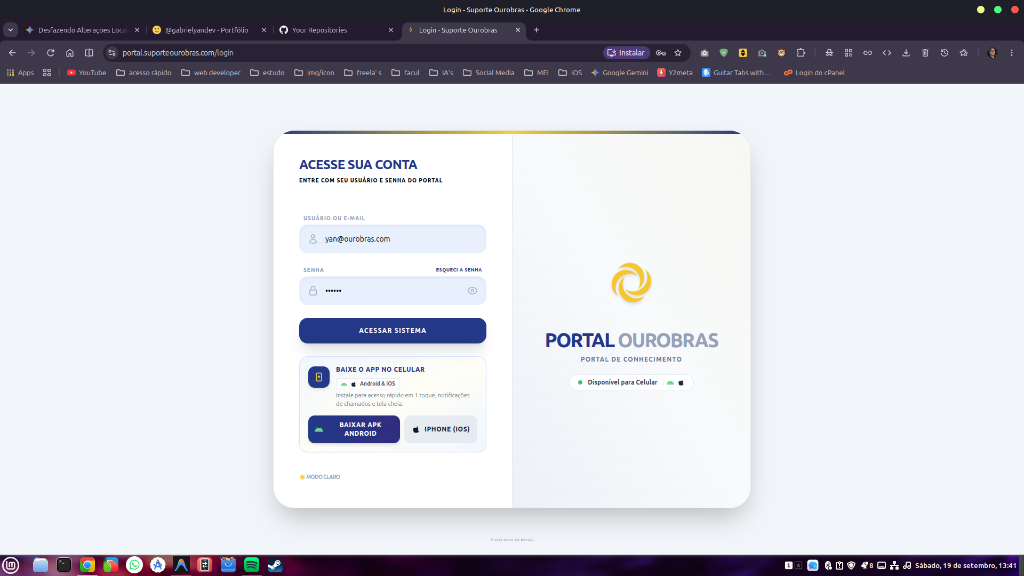Screen dimensions: 1024x576
Task: Open WhatsApp from the taskbar
Action: [x=134, y=566]
